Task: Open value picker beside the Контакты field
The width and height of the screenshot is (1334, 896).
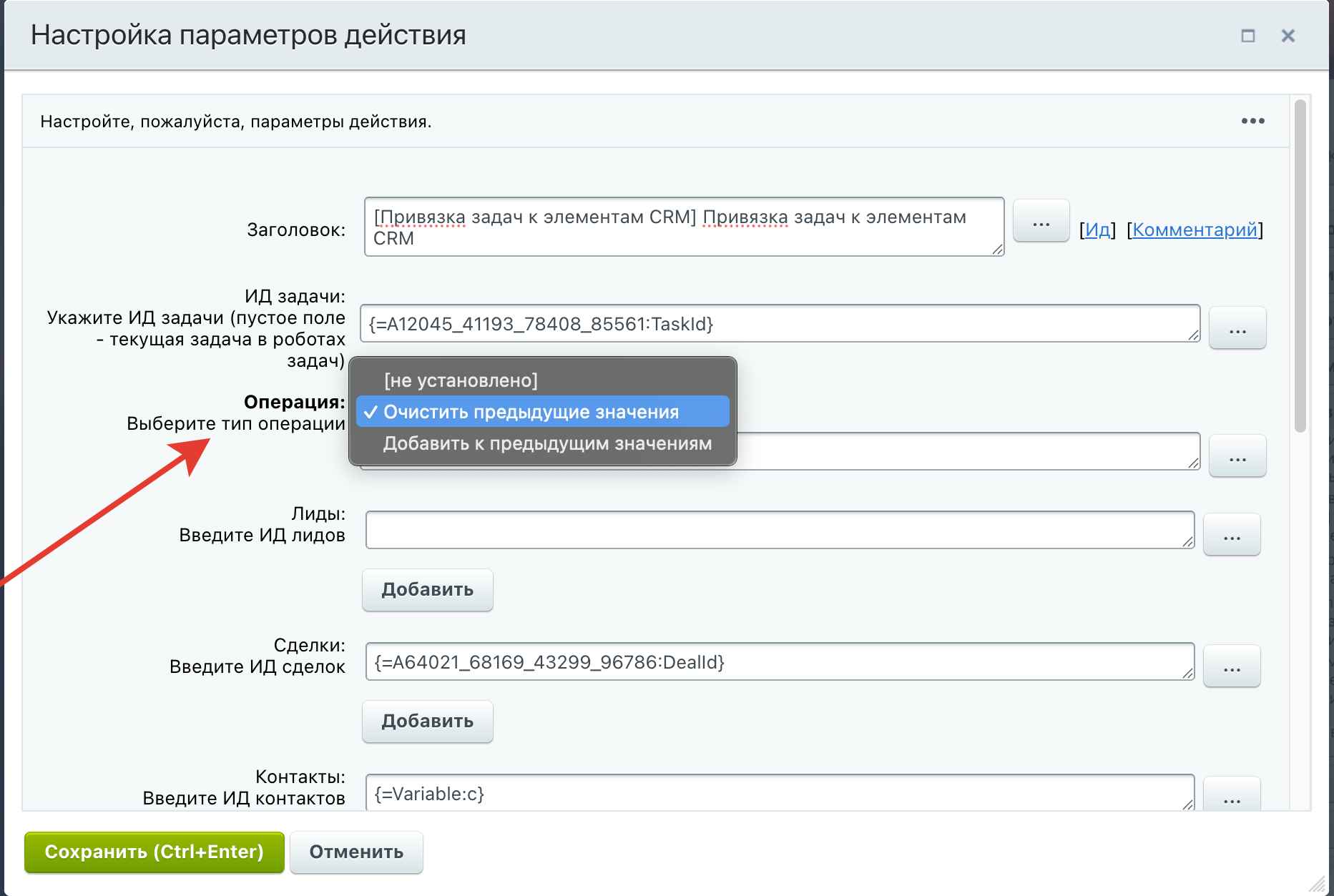Action: [x=1231, y=797]
